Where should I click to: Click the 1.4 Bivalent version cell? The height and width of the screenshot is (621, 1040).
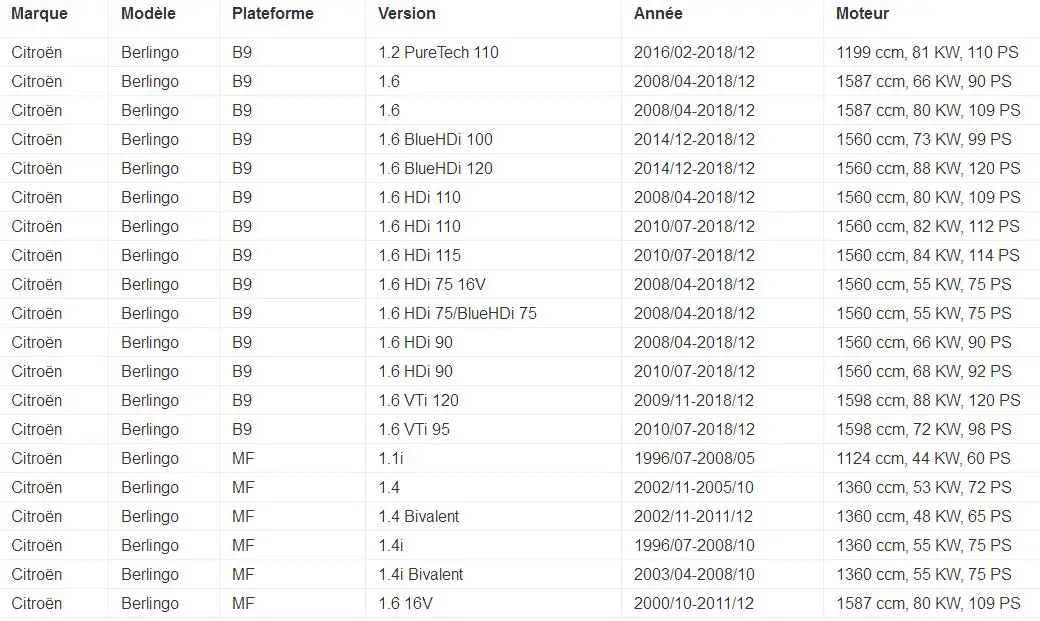pos(493,516)
